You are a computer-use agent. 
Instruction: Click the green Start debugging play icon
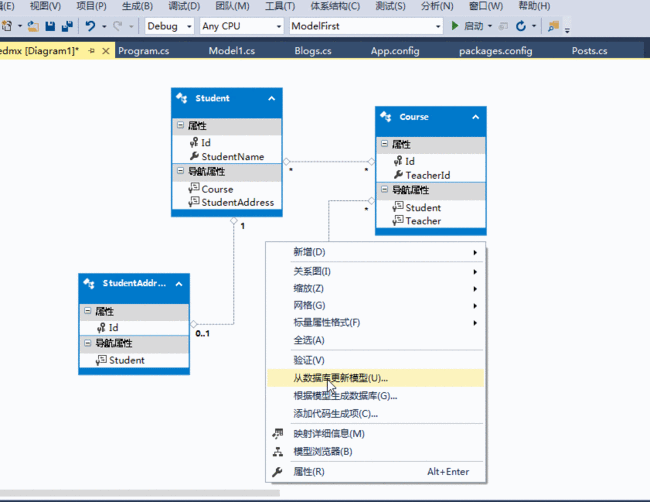point(455,26)
